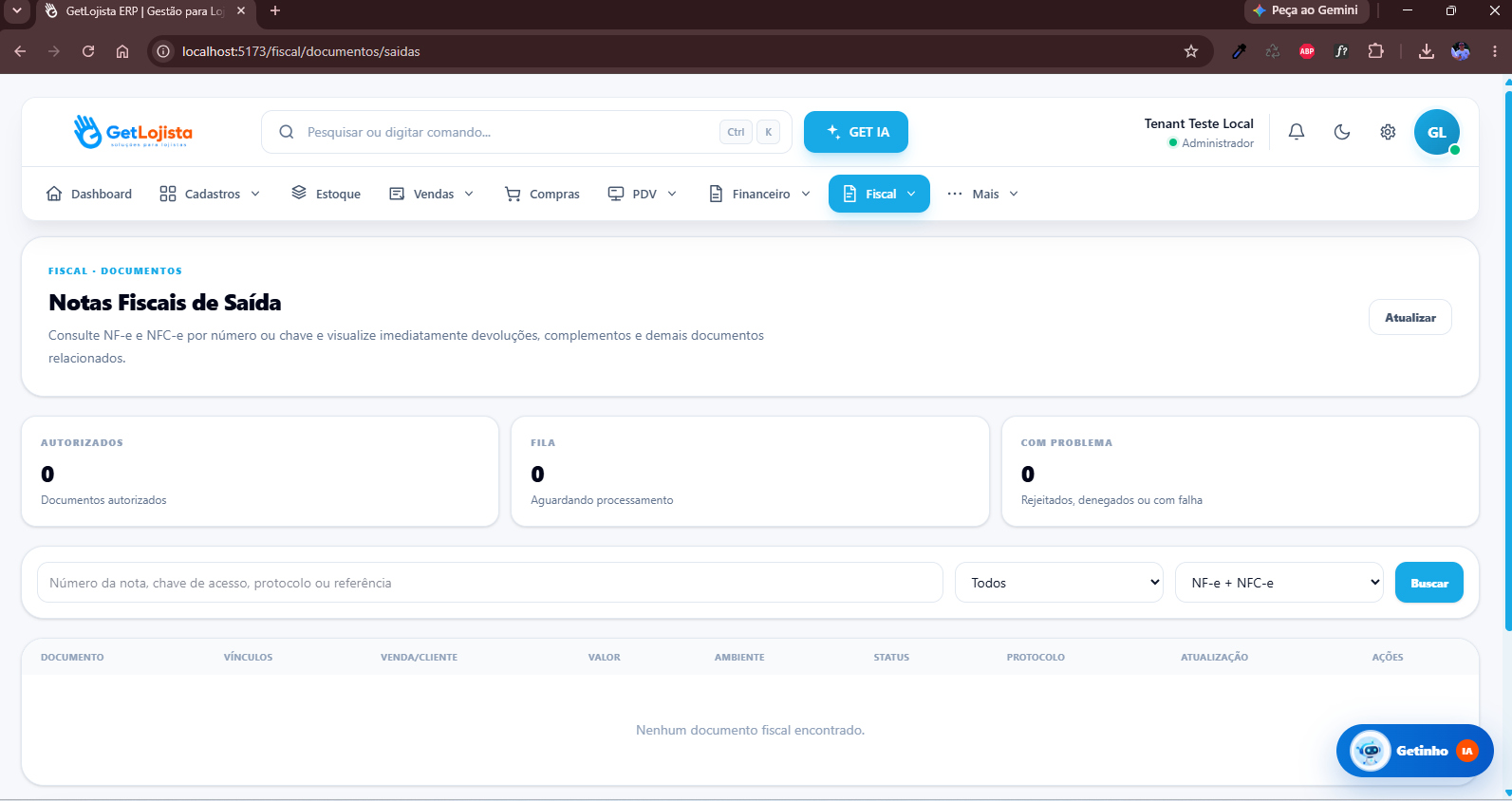Viewport: 1512px width, 801px height.
Task: Click the AdBlock Plus extension icon
Action: 1307,51
